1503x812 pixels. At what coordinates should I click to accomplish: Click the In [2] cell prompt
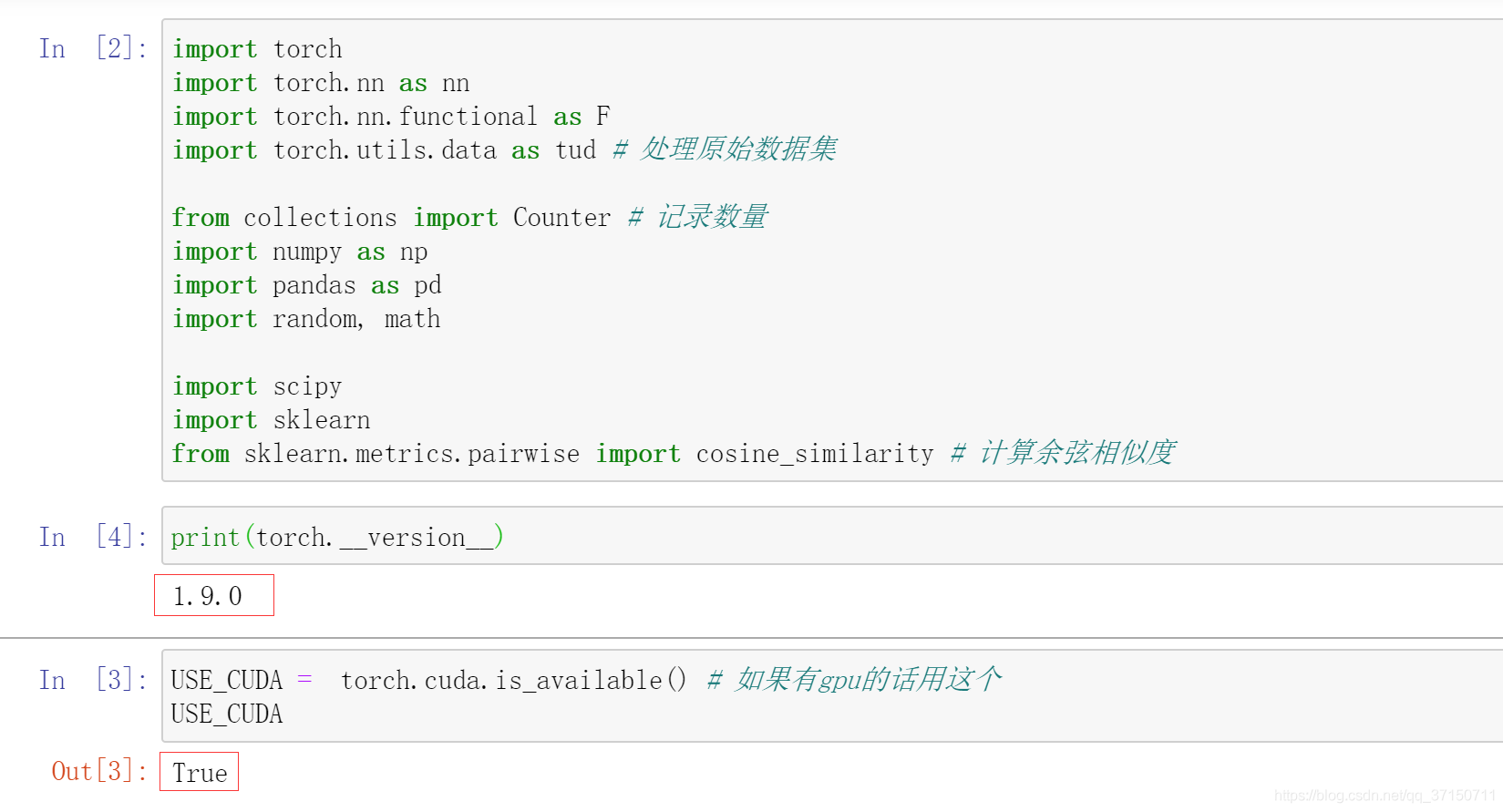(92, 48)
